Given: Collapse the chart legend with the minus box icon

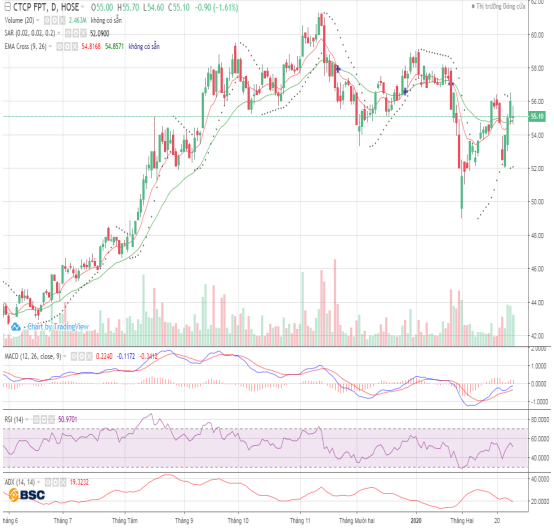Looking at the screenshot, I should point(7,7).
